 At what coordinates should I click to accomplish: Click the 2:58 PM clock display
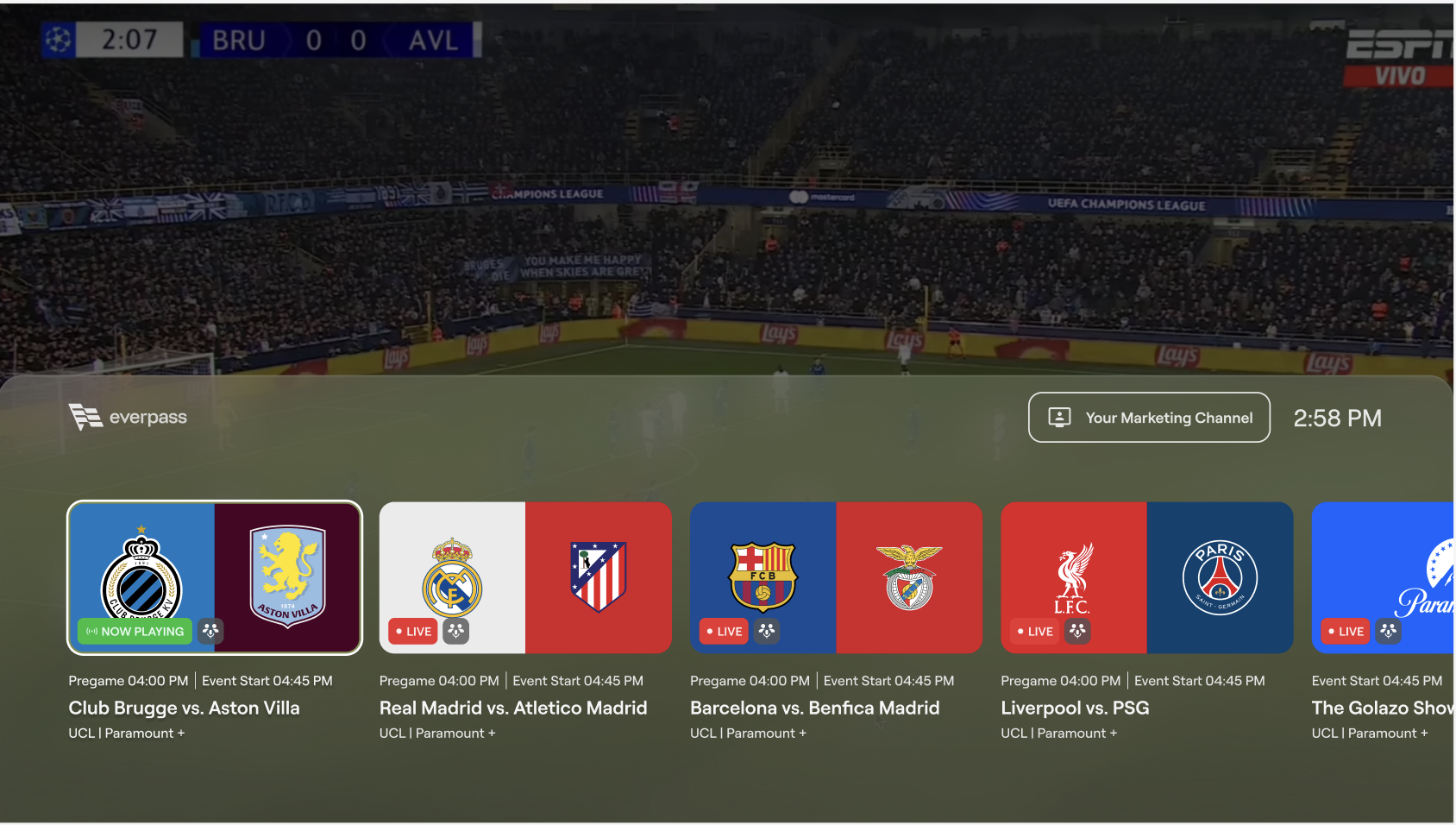coord(1337,418)
